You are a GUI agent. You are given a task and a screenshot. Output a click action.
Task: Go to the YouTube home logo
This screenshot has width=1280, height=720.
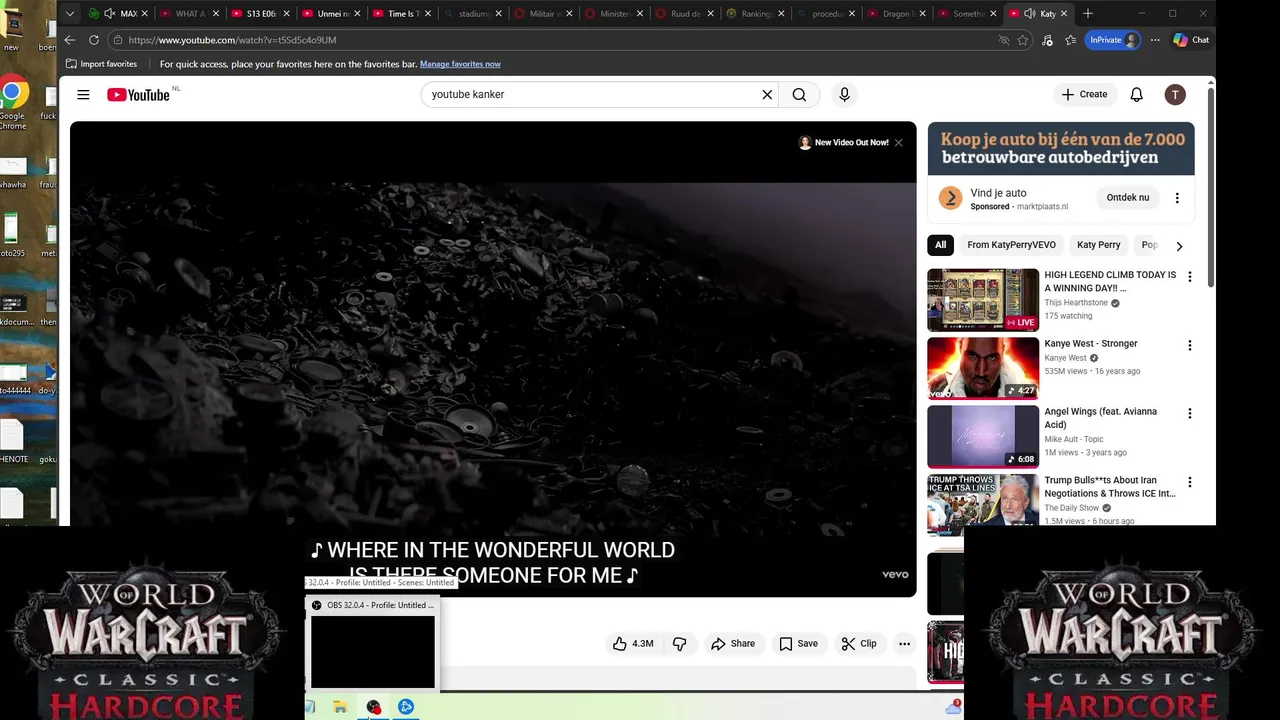[139, 95]
